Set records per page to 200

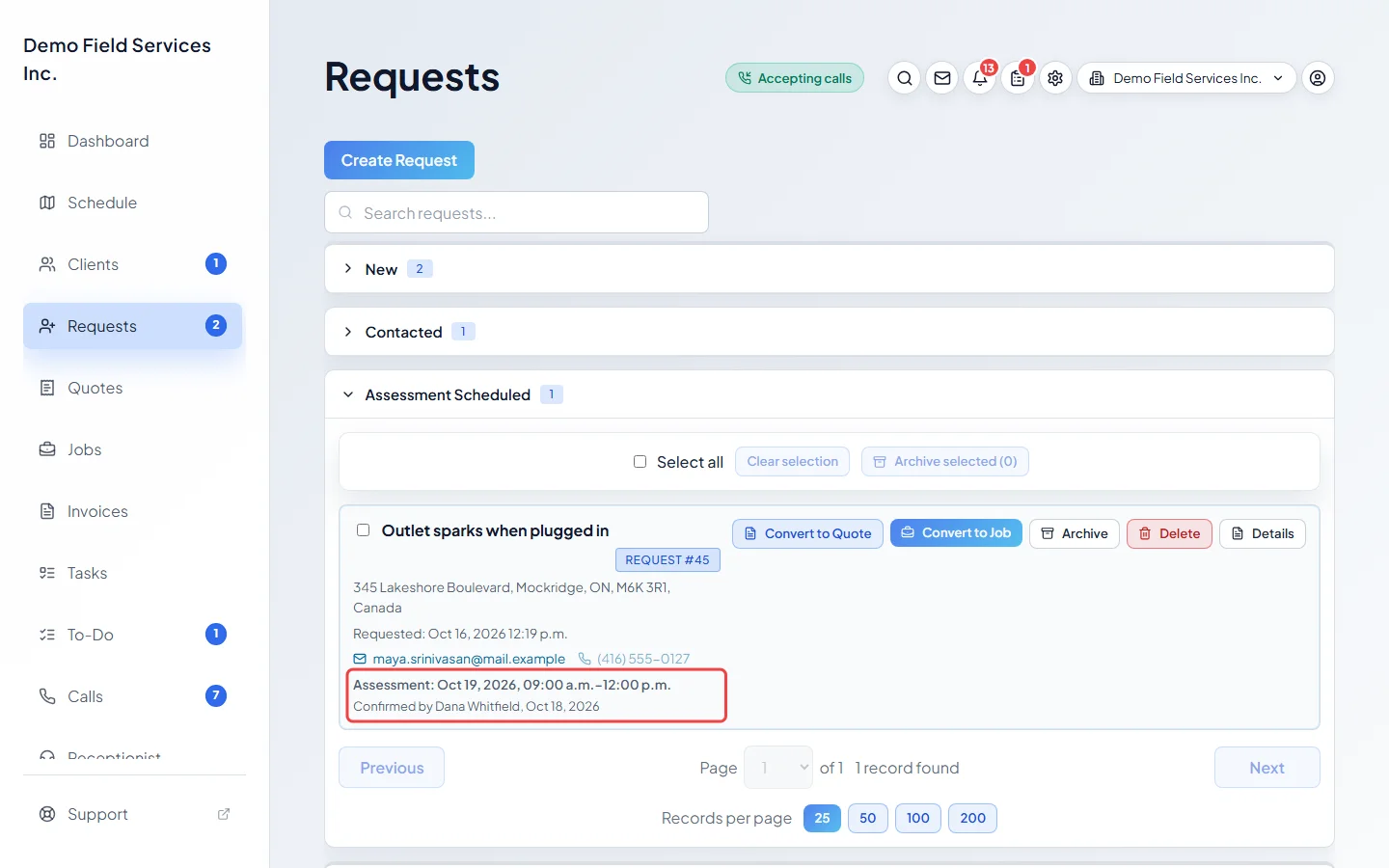[972, 818]
